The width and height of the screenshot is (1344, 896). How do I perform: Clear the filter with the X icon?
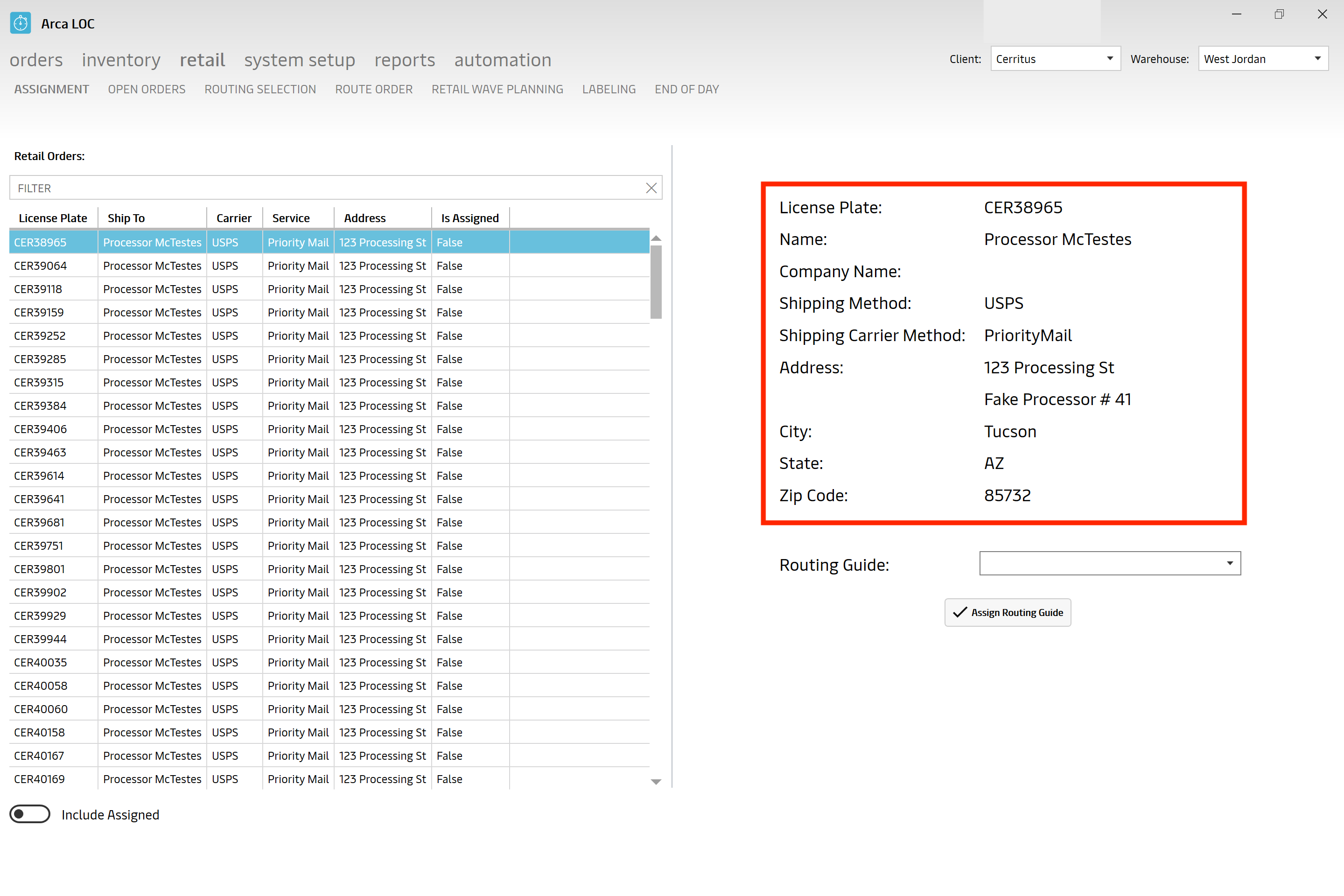651,188
